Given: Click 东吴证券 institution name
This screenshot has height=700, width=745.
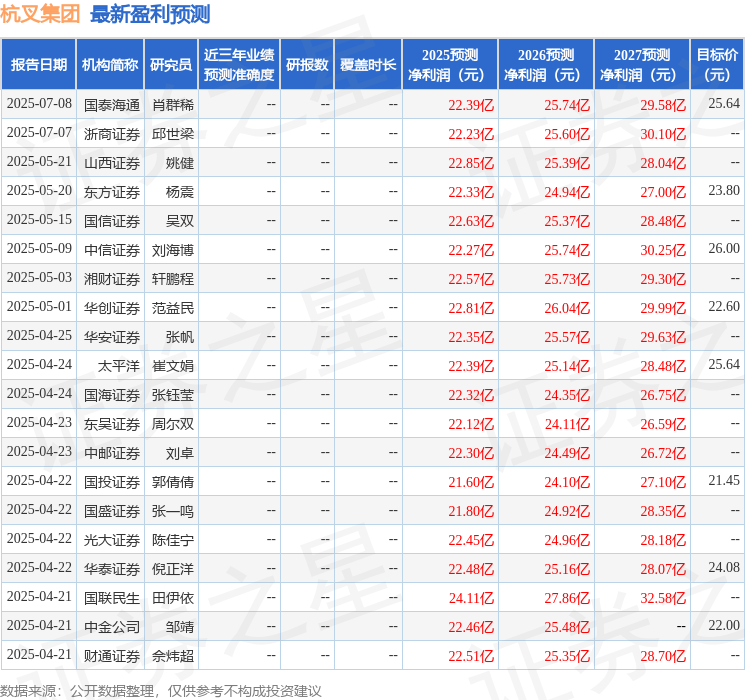Looking at the screenshot, I should (x=112, y=424).
